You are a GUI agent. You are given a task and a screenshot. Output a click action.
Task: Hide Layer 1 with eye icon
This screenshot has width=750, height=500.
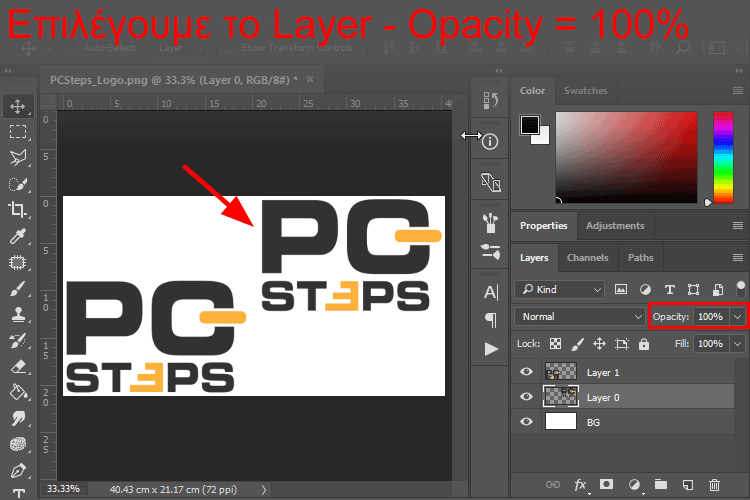pyautogui.click(x=527, y=372)
